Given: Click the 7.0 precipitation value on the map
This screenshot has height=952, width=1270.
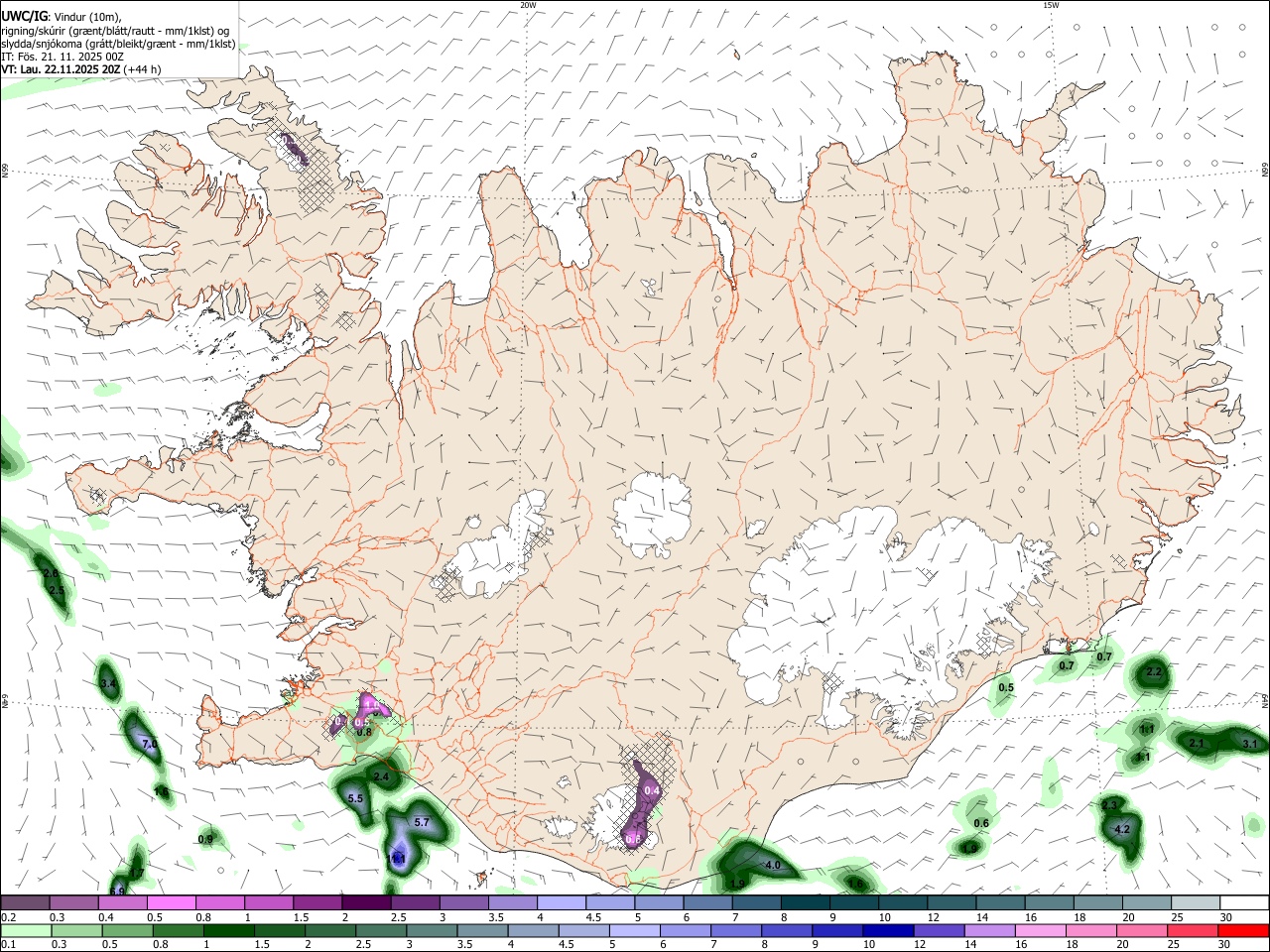Looking at the screenshot, I should [x=150, y=744].
